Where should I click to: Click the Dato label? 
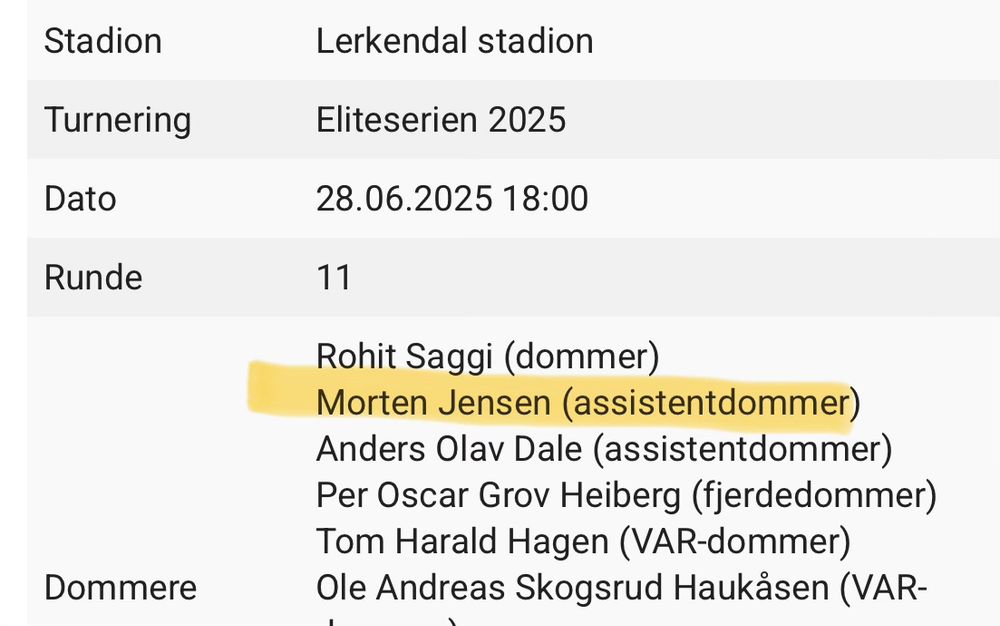pyautogui.click(x=80, y=198)
